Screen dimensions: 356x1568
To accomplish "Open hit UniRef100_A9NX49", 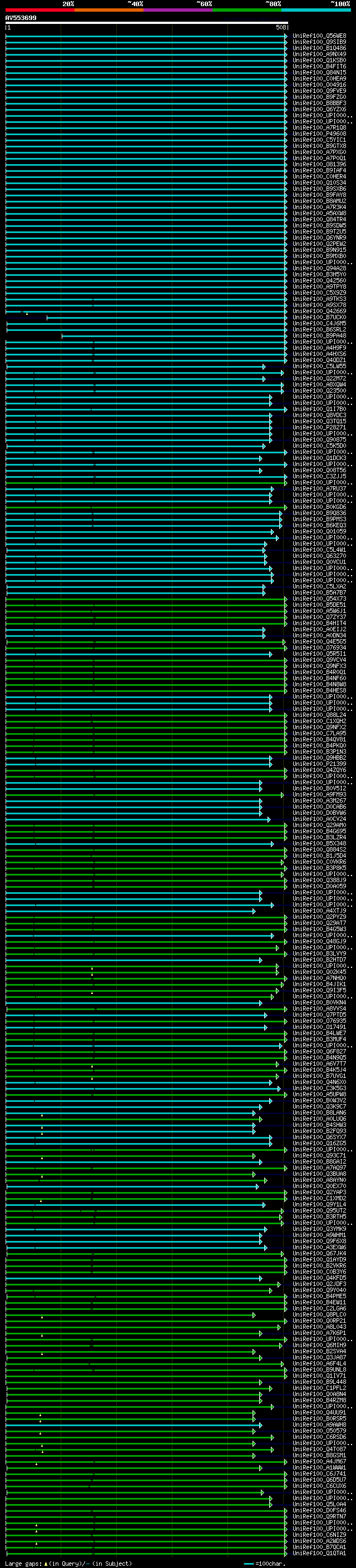I will point(319,54).
